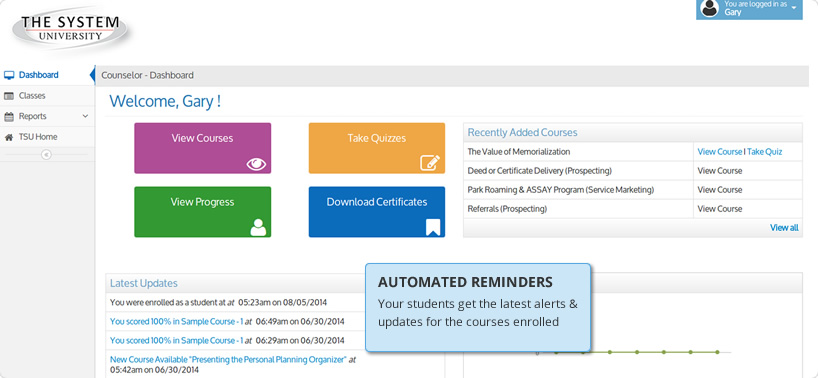
Task: Click the TSU Home house icon
Action: 9,137
